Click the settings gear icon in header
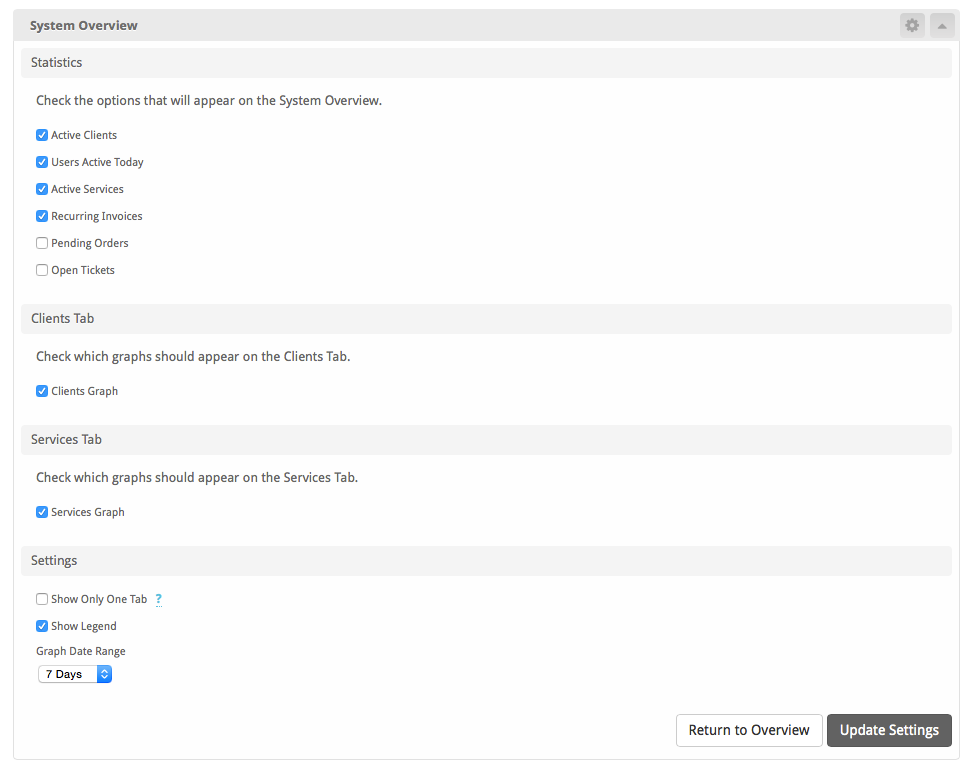Screen dimensions: 970x769 click(911, 25)
